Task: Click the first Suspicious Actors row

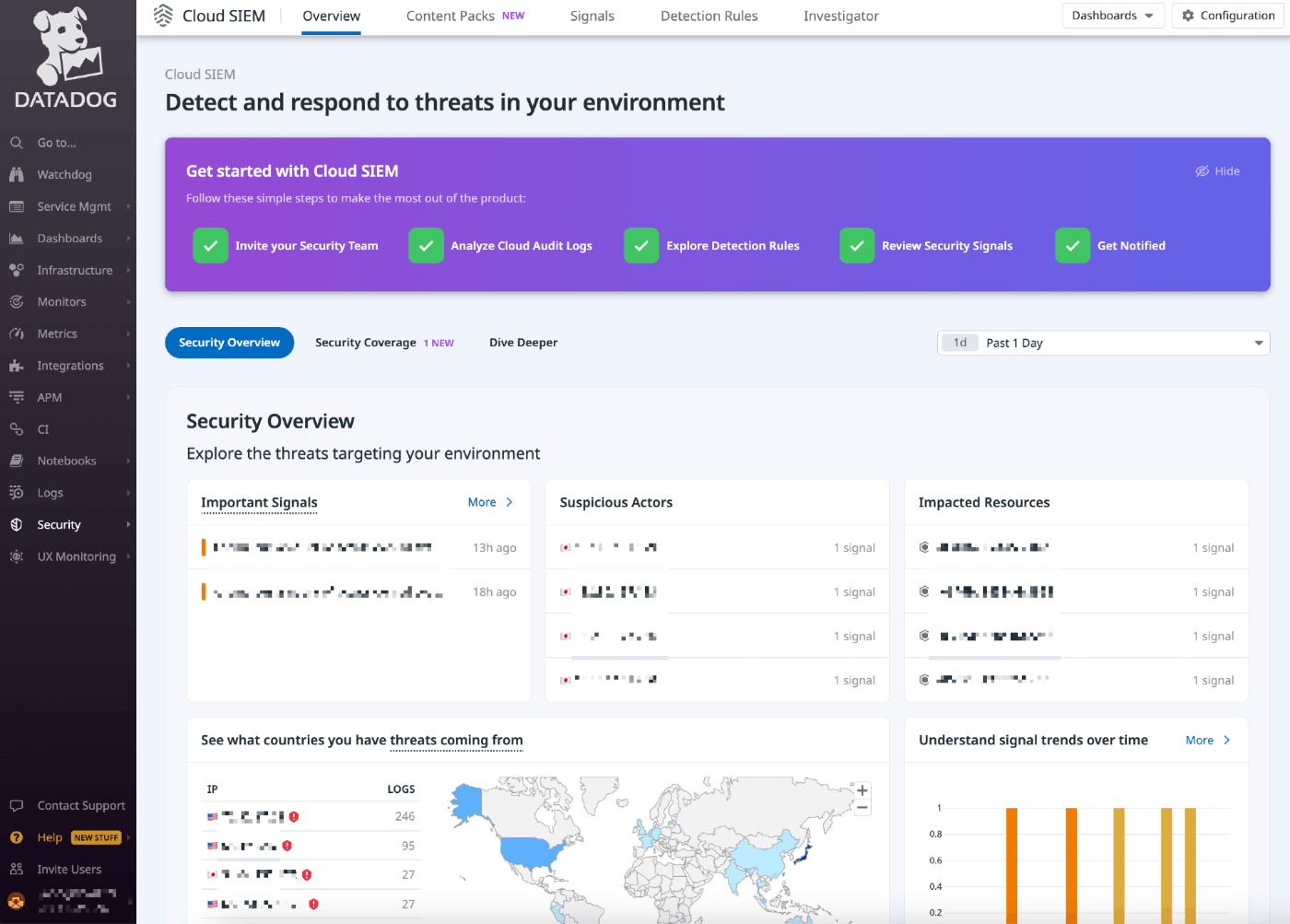Action: tap(717, 547)
